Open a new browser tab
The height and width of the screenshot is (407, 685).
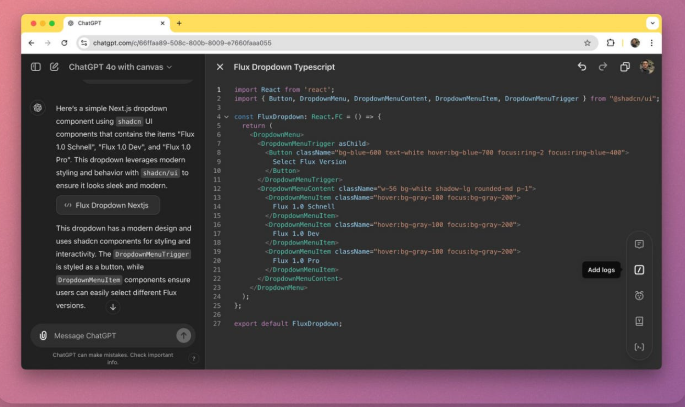pyautogui.click(x=179, y=23)
